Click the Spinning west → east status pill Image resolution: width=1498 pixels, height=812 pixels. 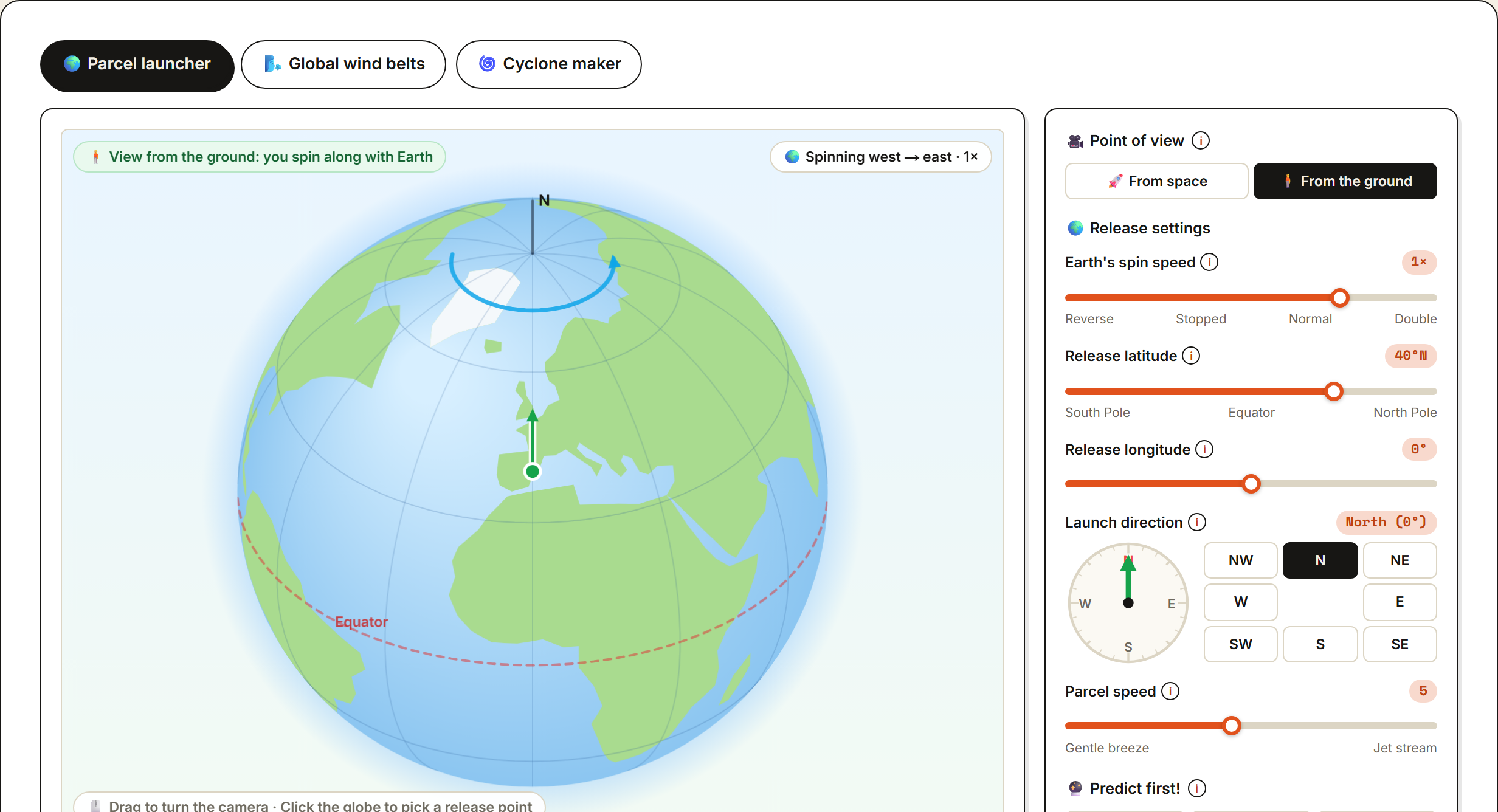point(880,157)
